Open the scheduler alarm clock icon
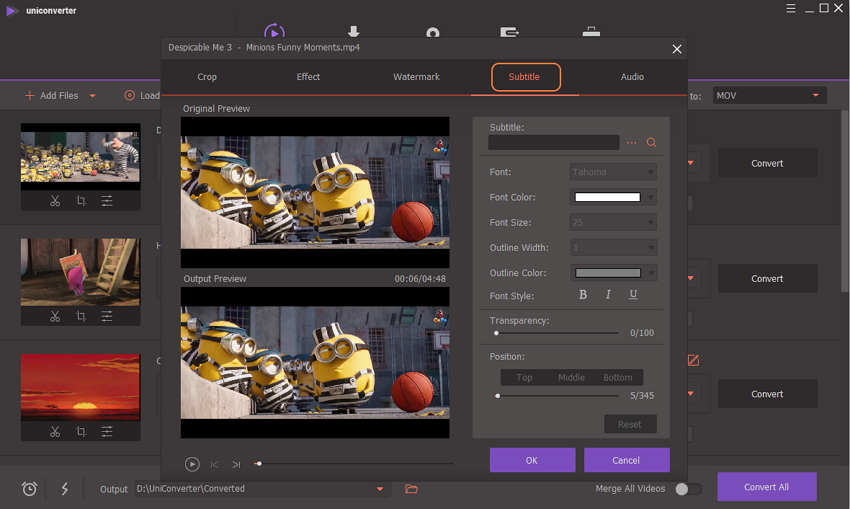Image resolution: width=850 pixels, height=509 pixels. pos(29,489)
